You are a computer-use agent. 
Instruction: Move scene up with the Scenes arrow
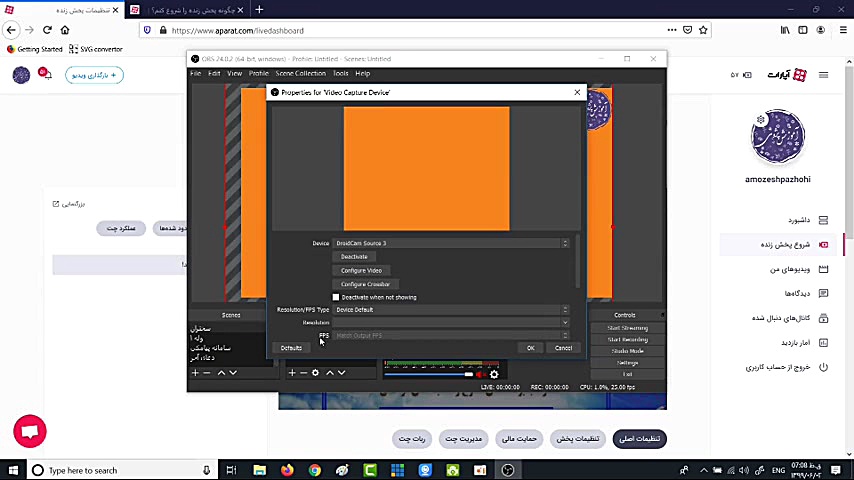tap(221, 373)
